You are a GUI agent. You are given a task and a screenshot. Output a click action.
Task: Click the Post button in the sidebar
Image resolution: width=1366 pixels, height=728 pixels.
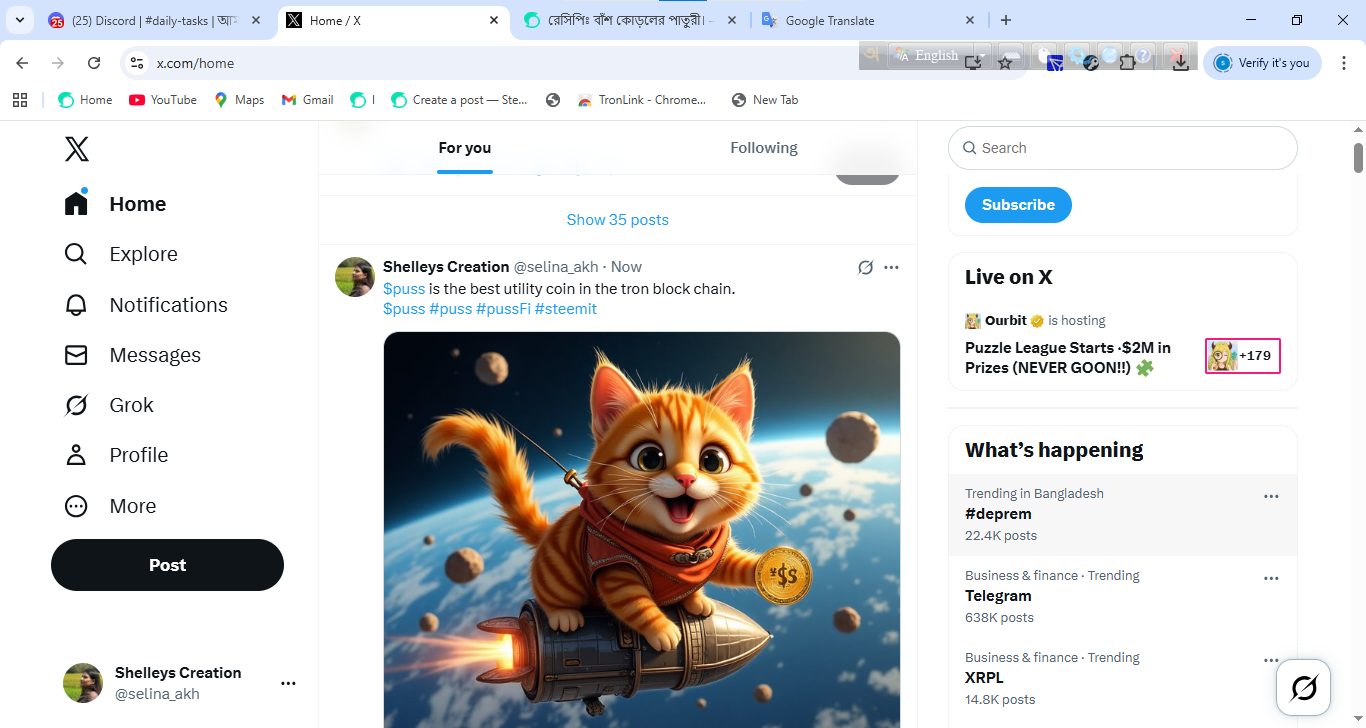167,565
